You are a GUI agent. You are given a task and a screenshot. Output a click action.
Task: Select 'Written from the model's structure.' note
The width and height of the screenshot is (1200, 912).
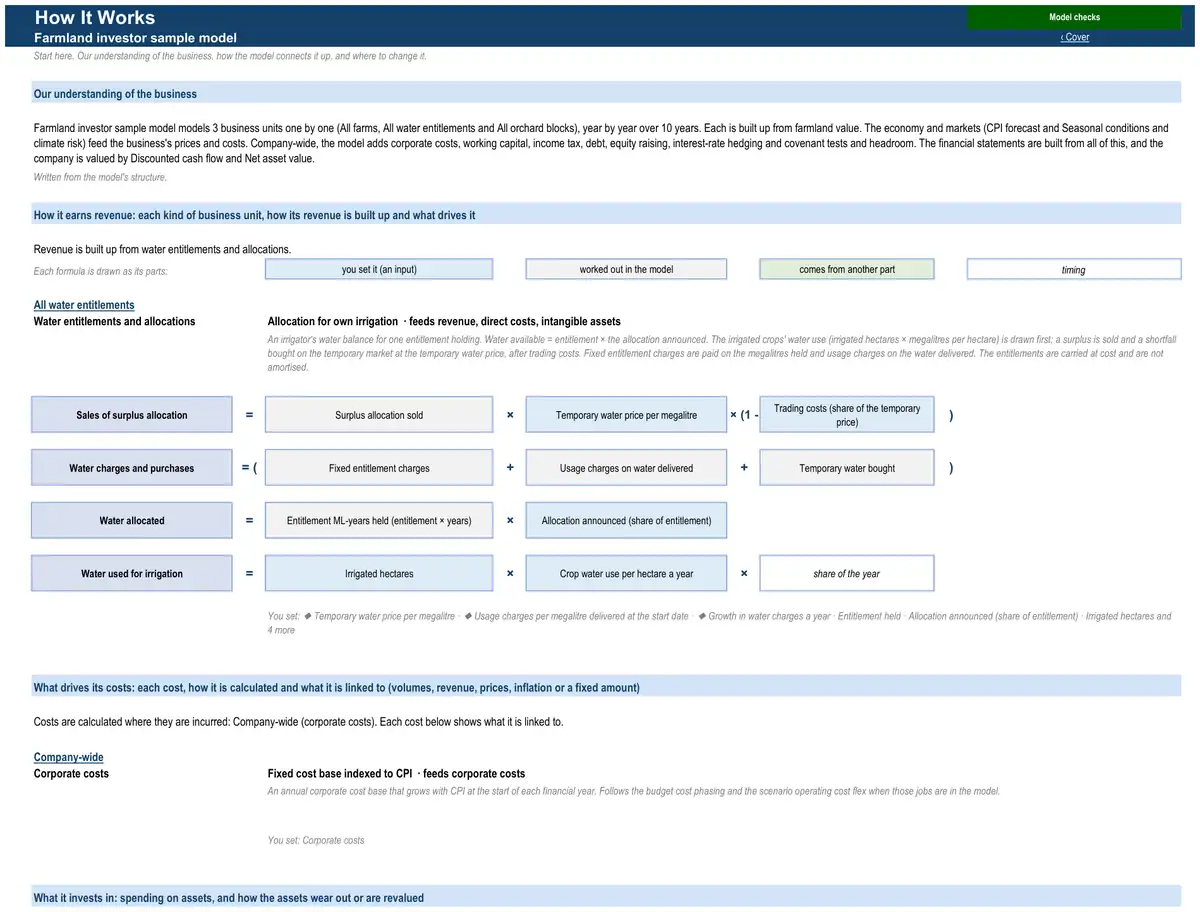coord(100,177)
